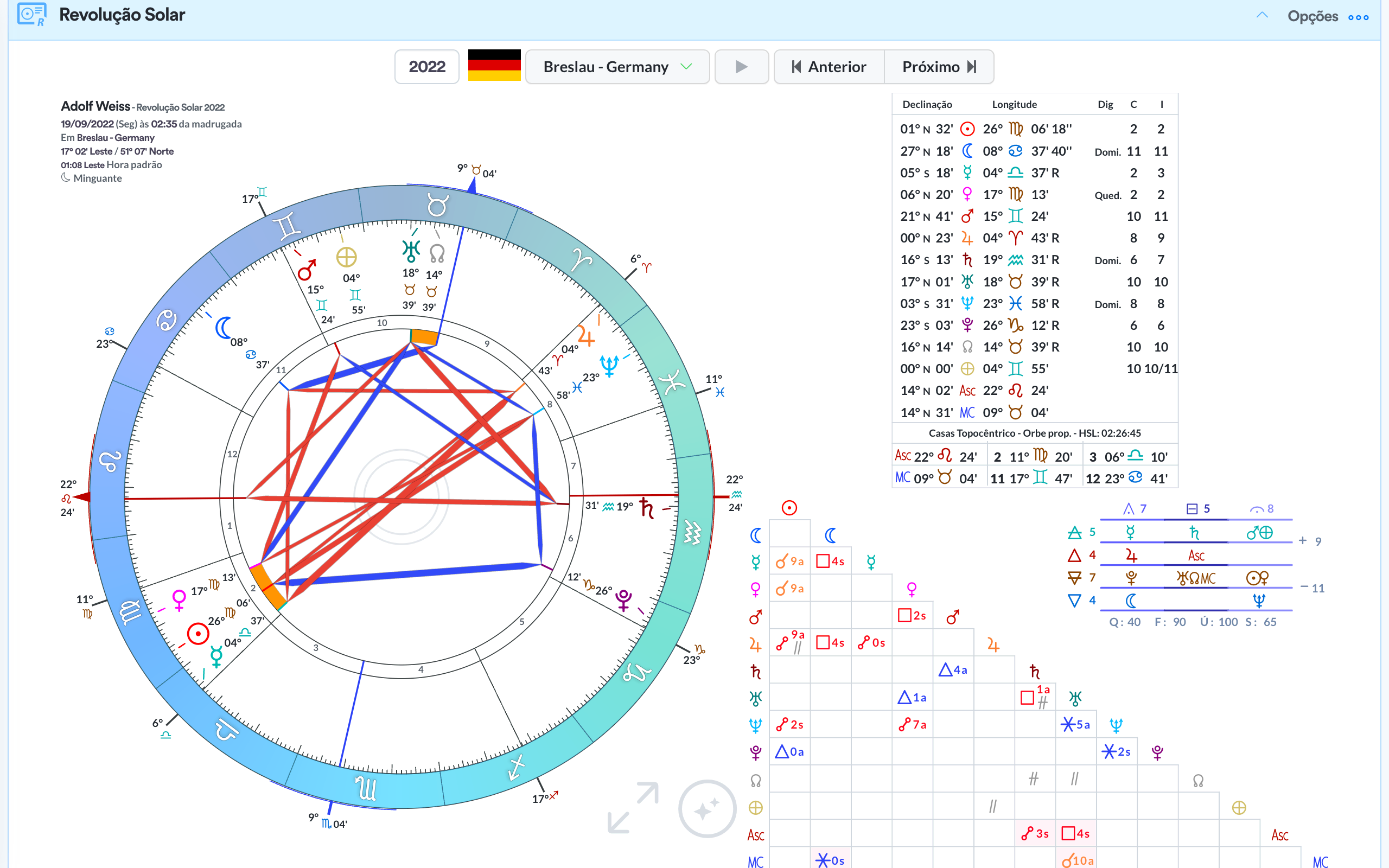Click the sparkle AI interpretation icon

(706, 808)
